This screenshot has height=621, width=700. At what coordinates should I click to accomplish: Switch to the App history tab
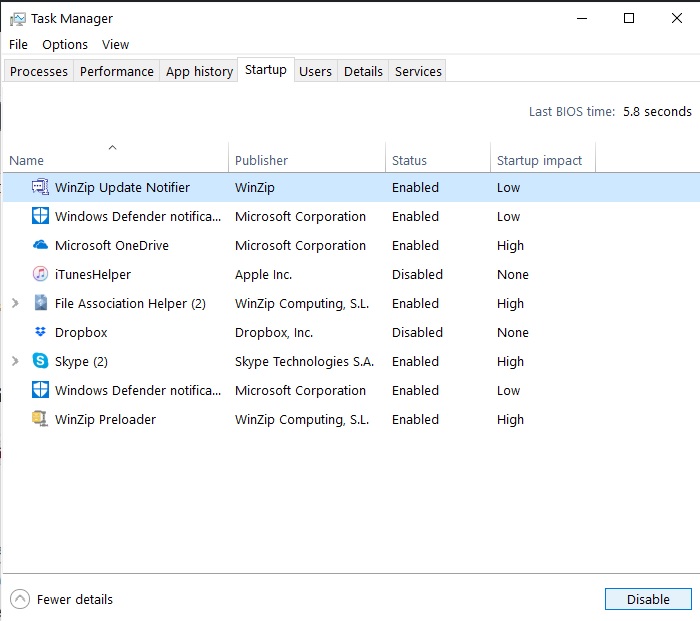[x=199, y=71]
